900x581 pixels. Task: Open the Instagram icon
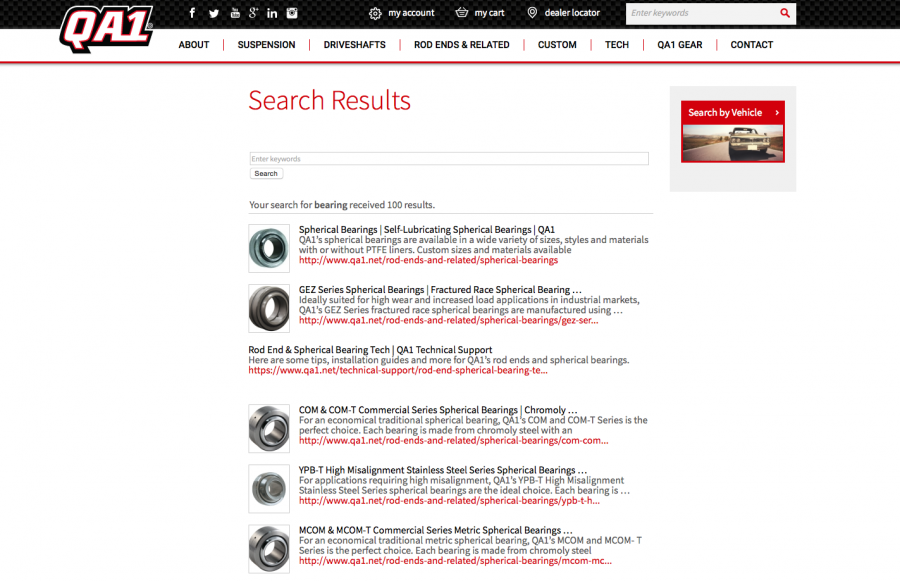(x=292, y=13)
